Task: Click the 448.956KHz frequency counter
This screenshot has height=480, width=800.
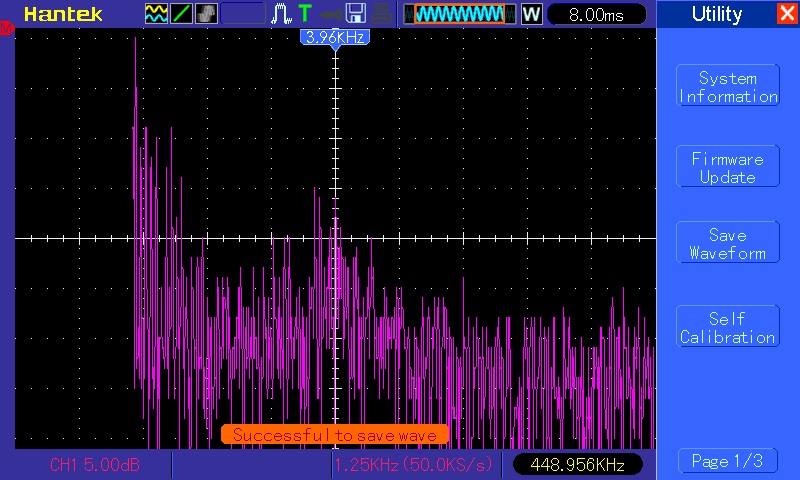Action: (x=578, y=465)
